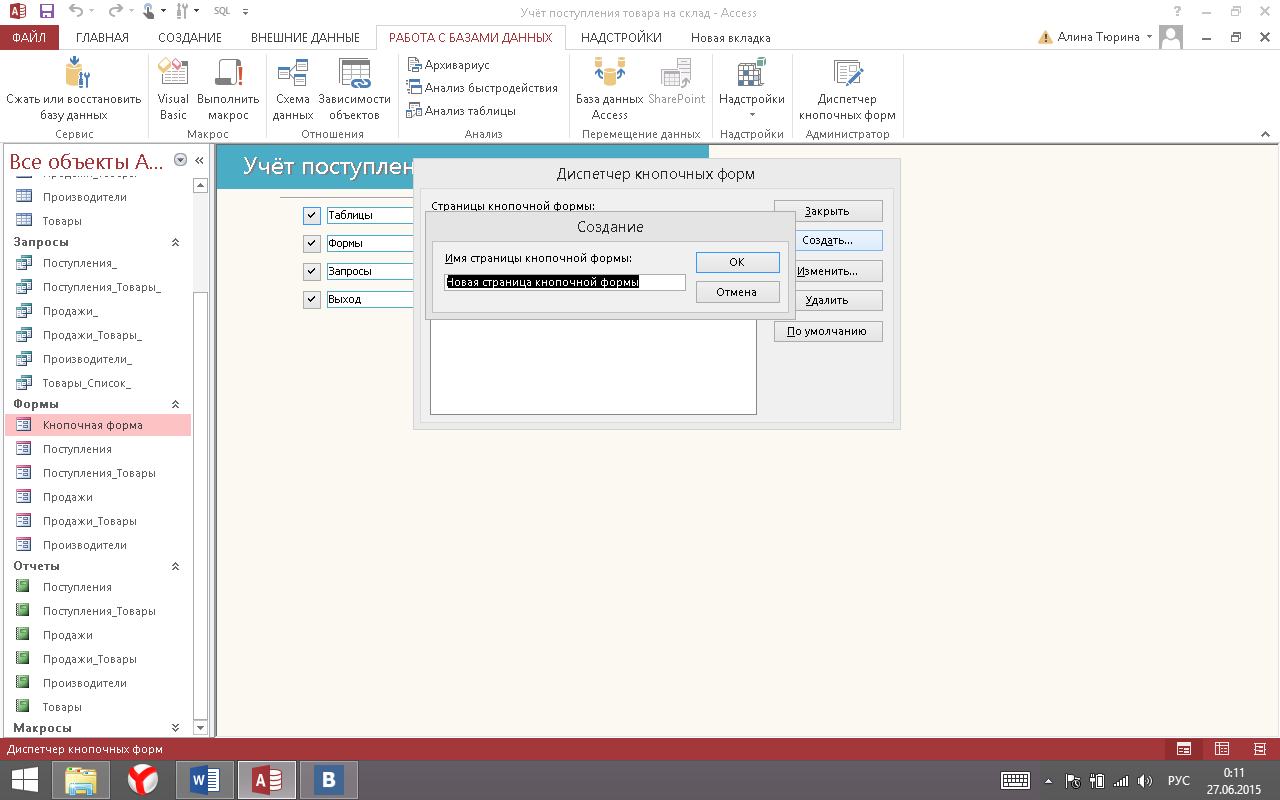1280x800 pixels.
Task: Click По умолчанию button
Action: [828, 331]
